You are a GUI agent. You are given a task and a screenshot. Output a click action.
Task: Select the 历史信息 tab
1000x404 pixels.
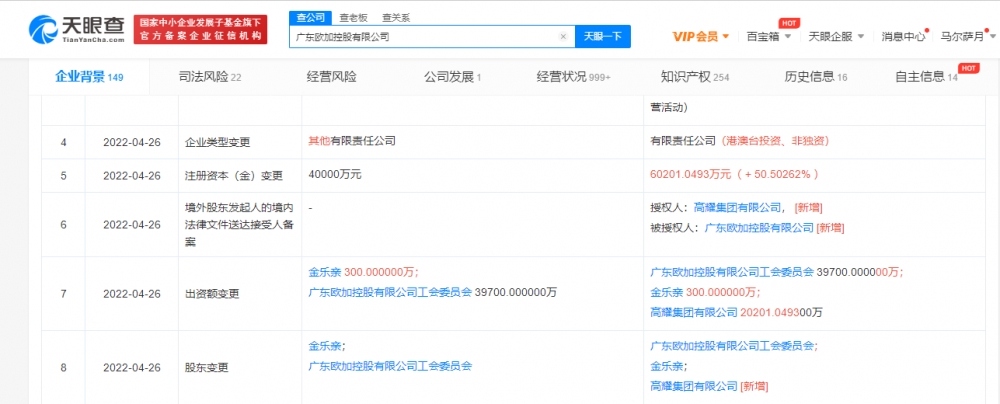click(x=816, y=77)
